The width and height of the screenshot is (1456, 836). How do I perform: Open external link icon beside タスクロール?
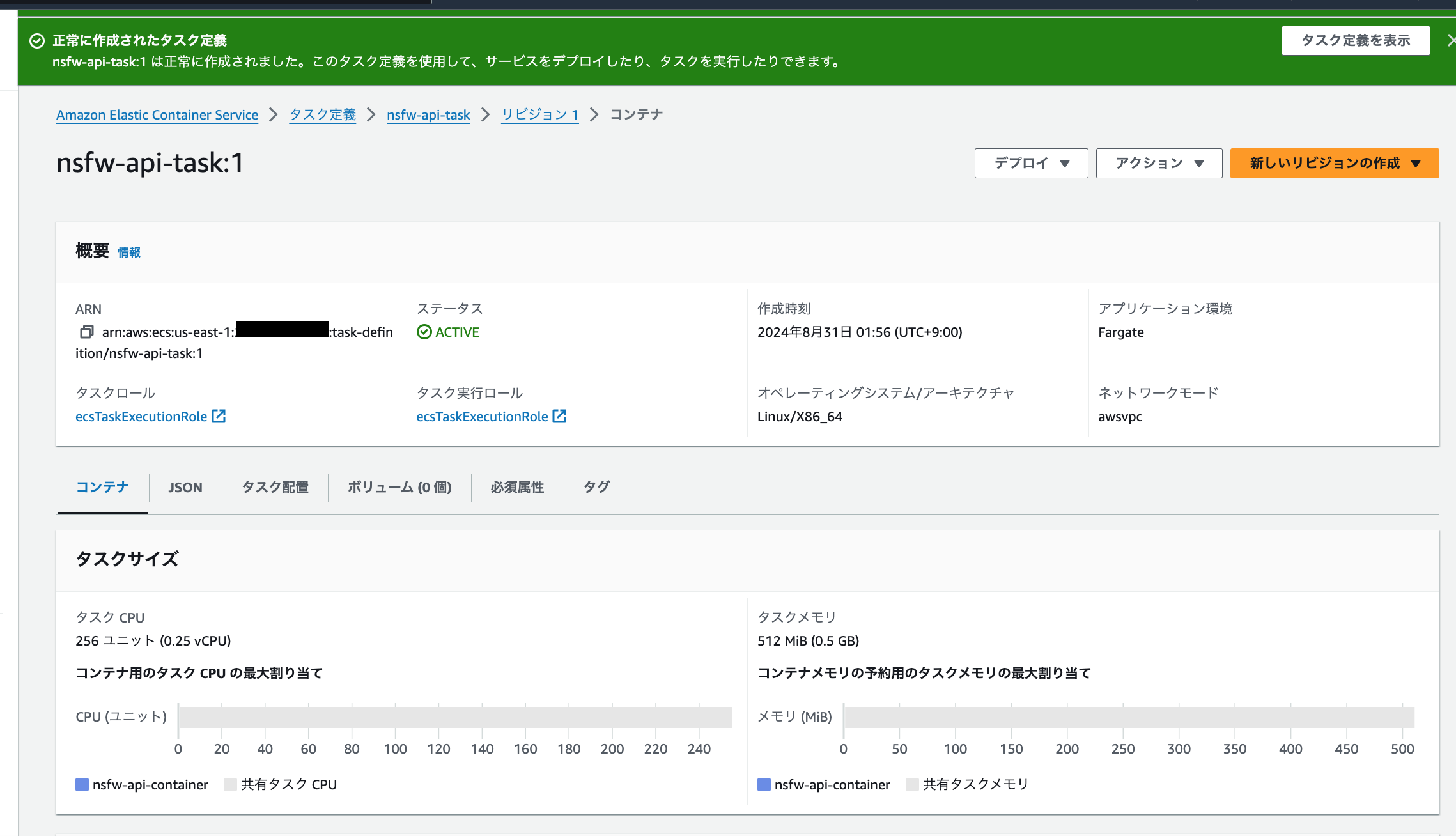click(219, 416)
